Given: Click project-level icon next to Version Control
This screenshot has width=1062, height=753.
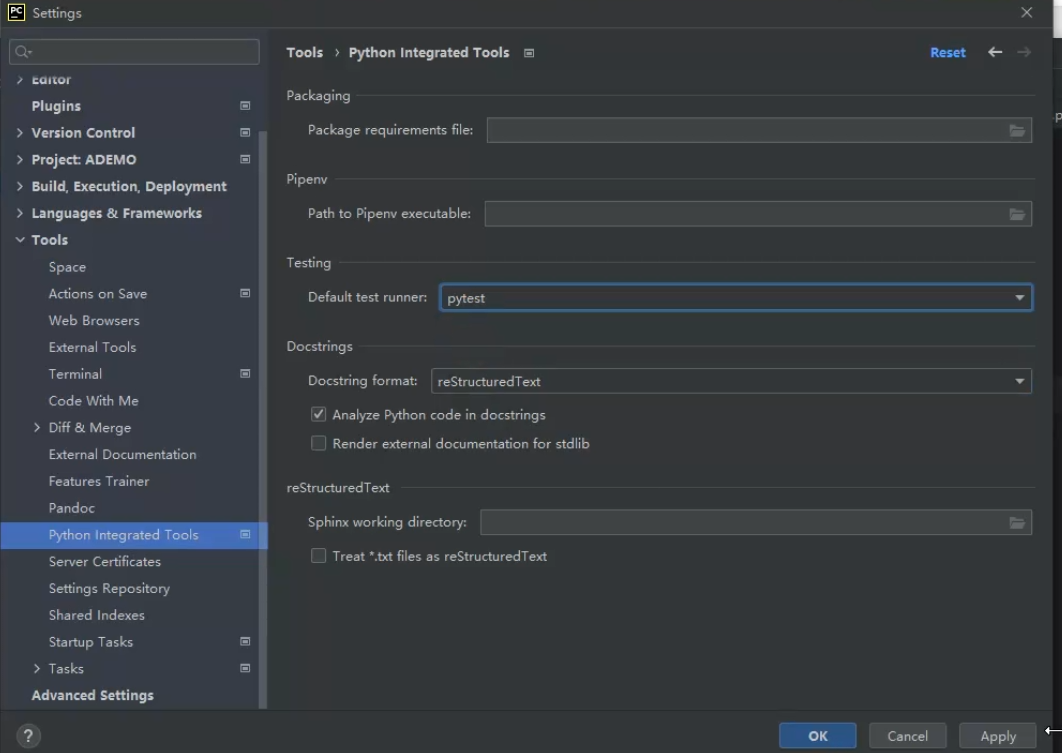Looking at the screenshot, I should pyautogui.click(x=245, y=133).
